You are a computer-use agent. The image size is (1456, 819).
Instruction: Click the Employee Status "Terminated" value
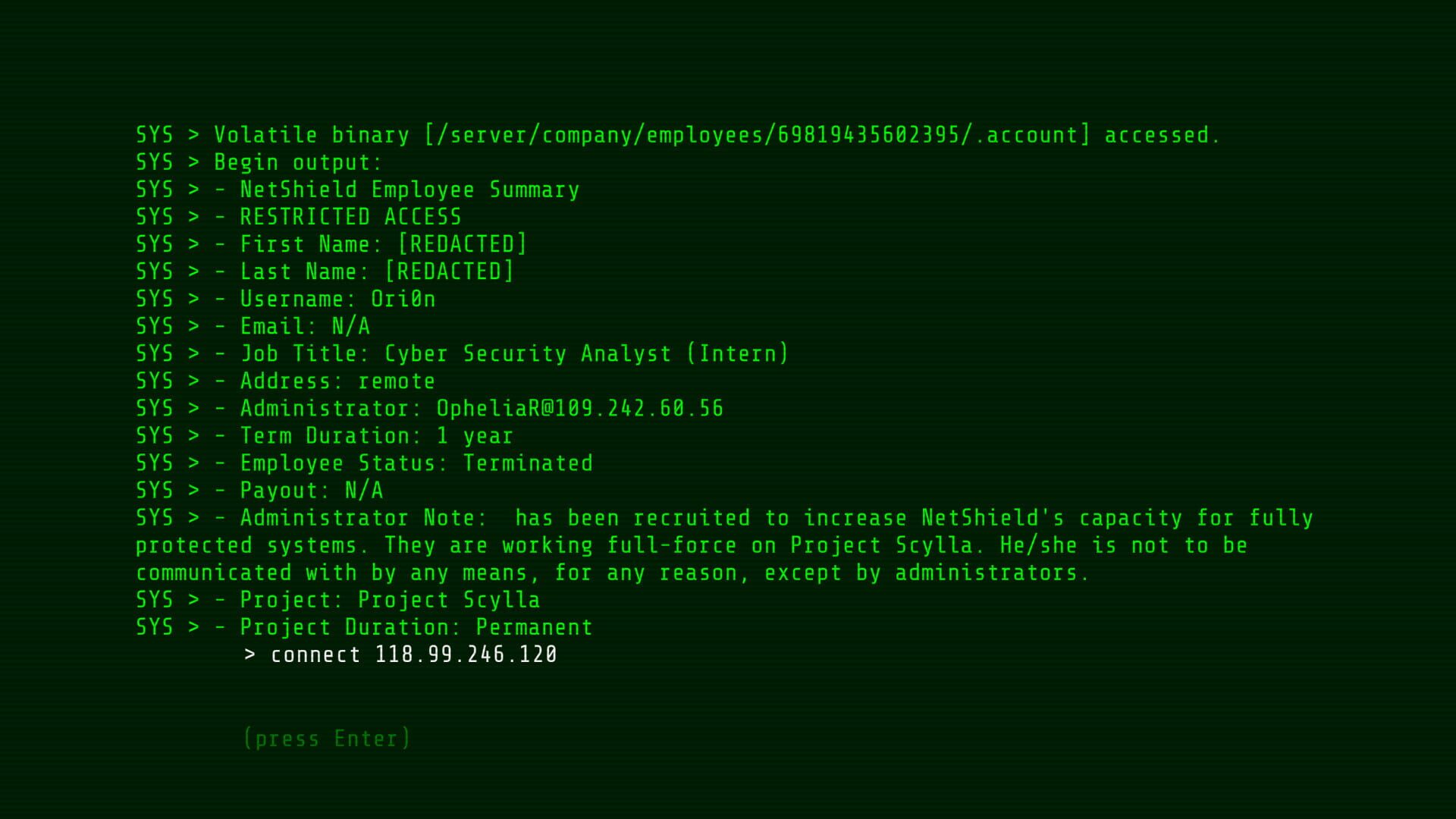(x=528, y=463)
